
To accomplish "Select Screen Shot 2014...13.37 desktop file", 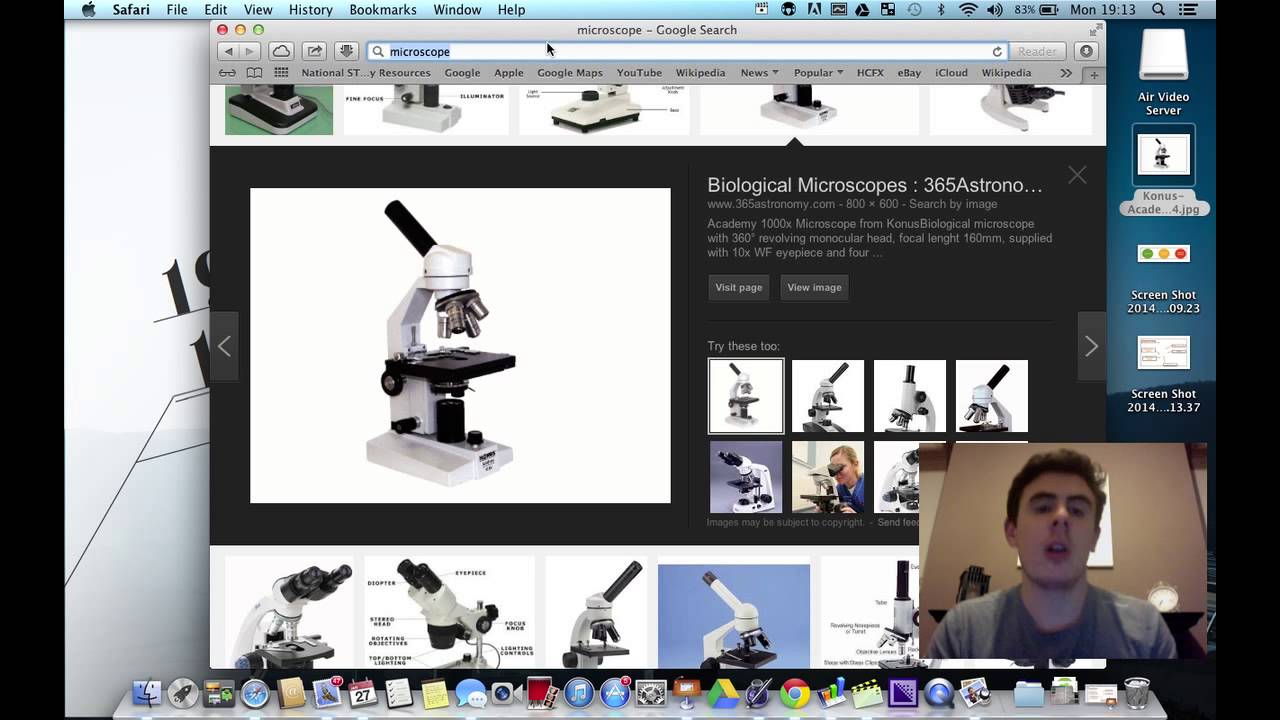I will [1163, 374].
